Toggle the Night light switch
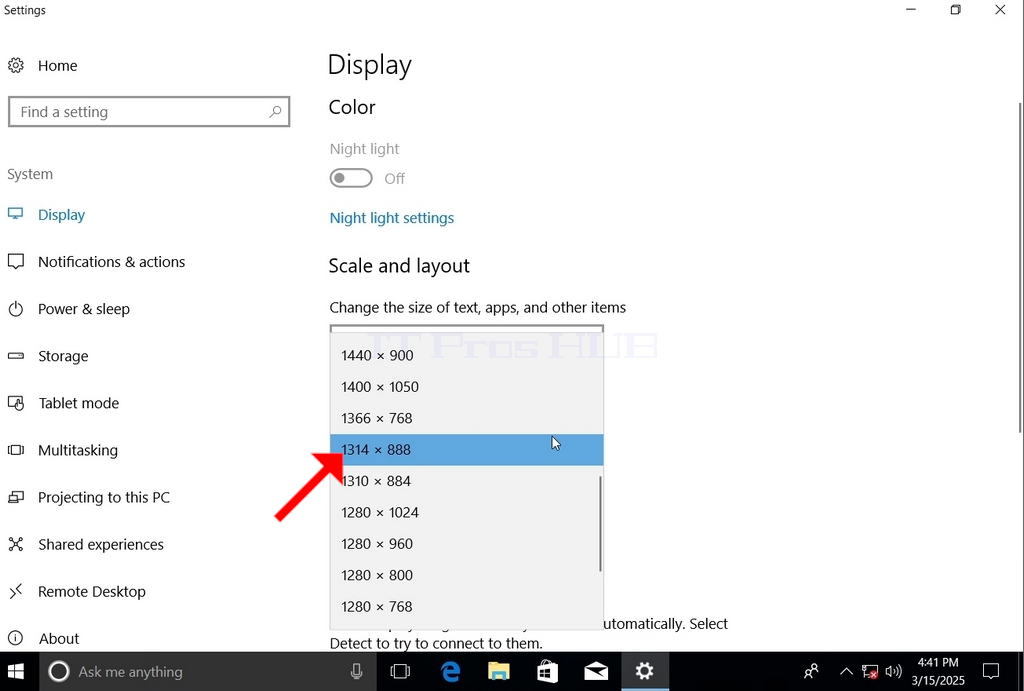Image resolution: width=1024 pixels, height=691 pixels. [351, 178]
